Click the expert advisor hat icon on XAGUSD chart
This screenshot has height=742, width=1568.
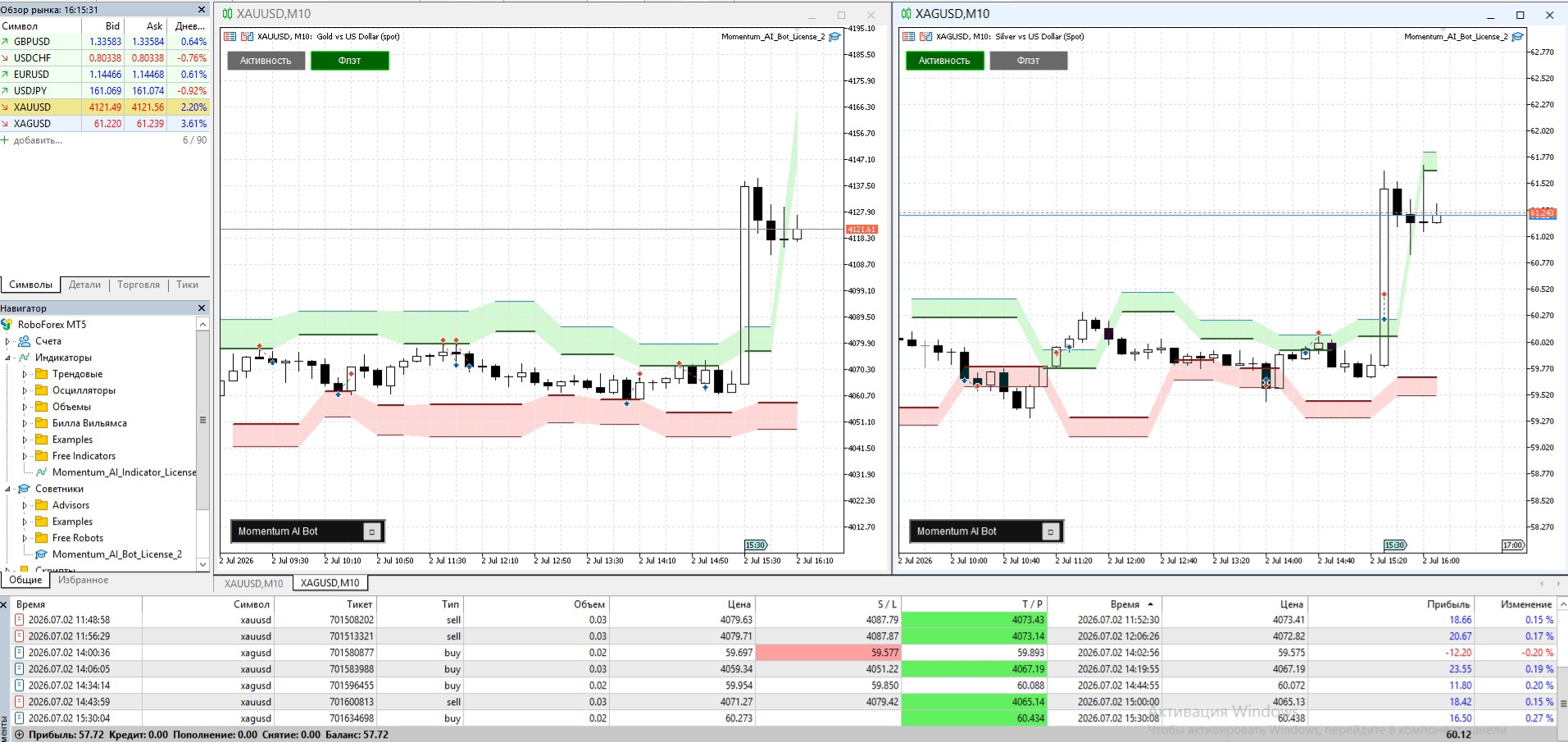point(1517,36)
